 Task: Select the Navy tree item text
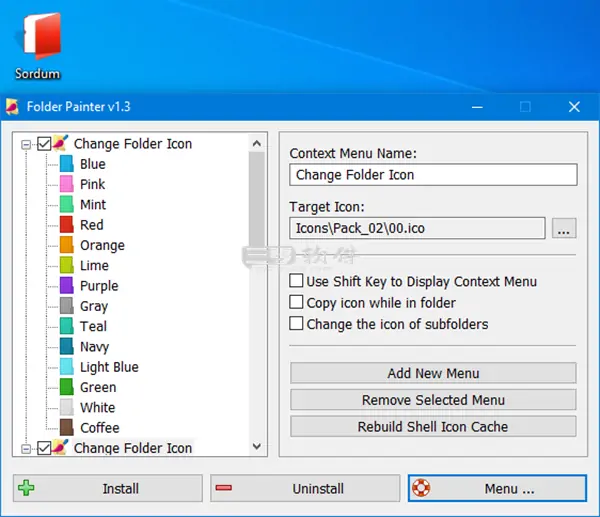(x=95, y=347)
